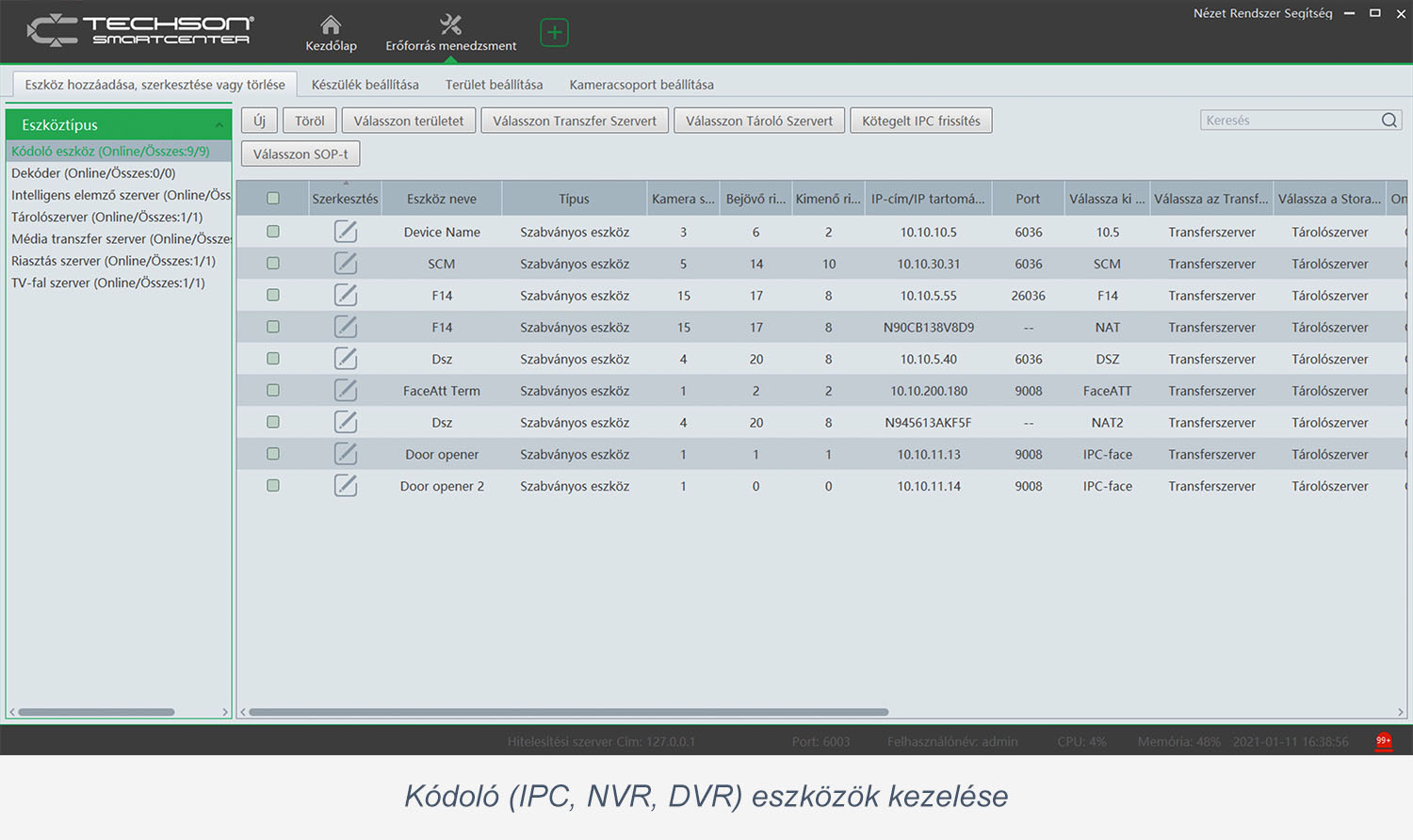Tick the select-all checkbox in table header
Screen dimensions: 1413x840
coord(273,199)
